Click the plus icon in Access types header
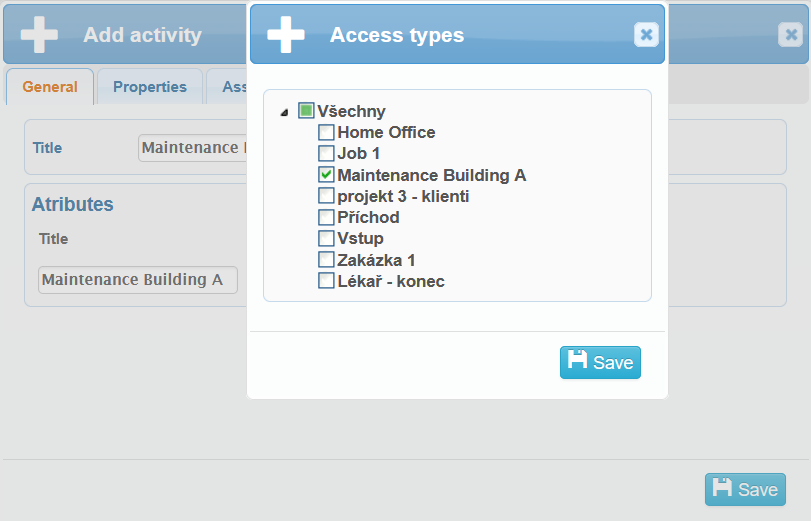Screen dimensions: 811x521 [286, 35]
